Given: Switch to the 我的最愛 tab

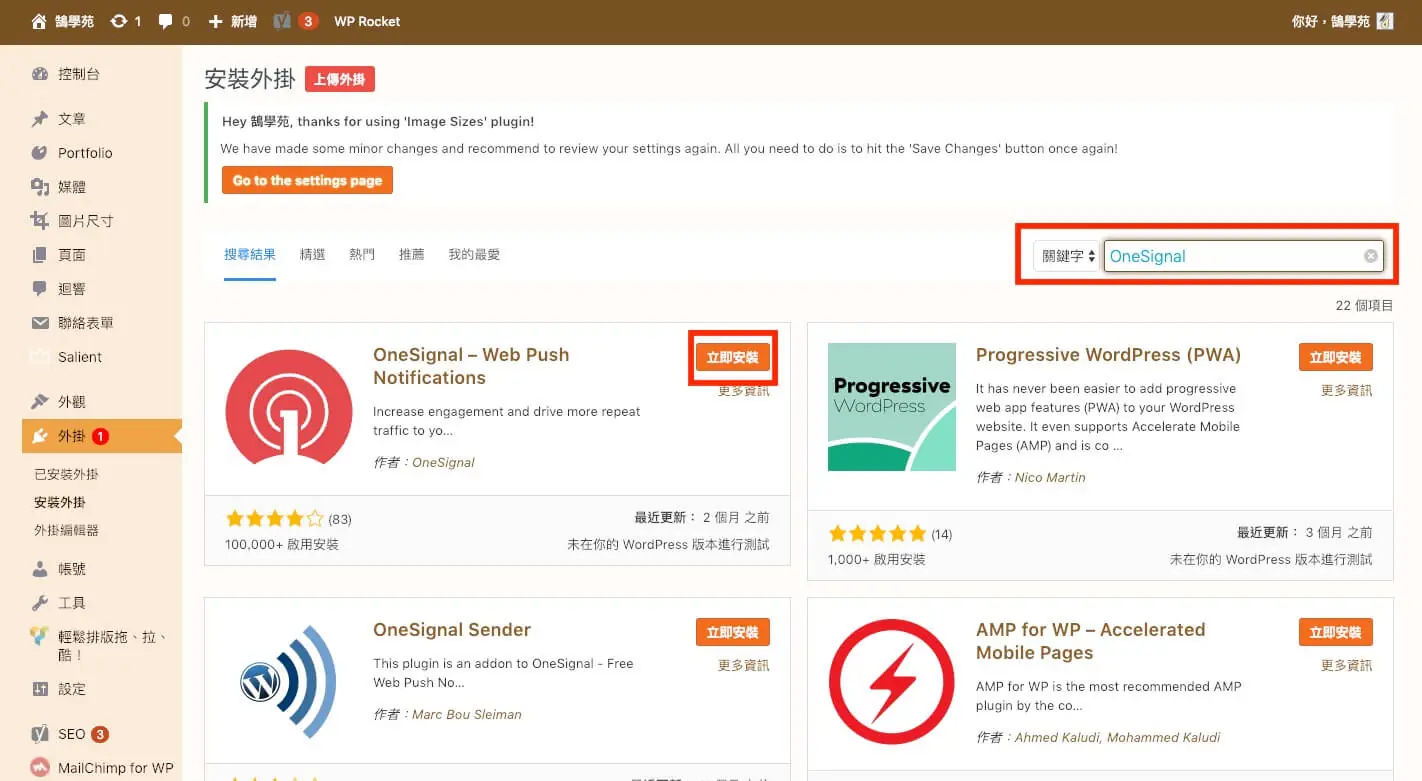Looking at the screenshot, I should (474, 255).
